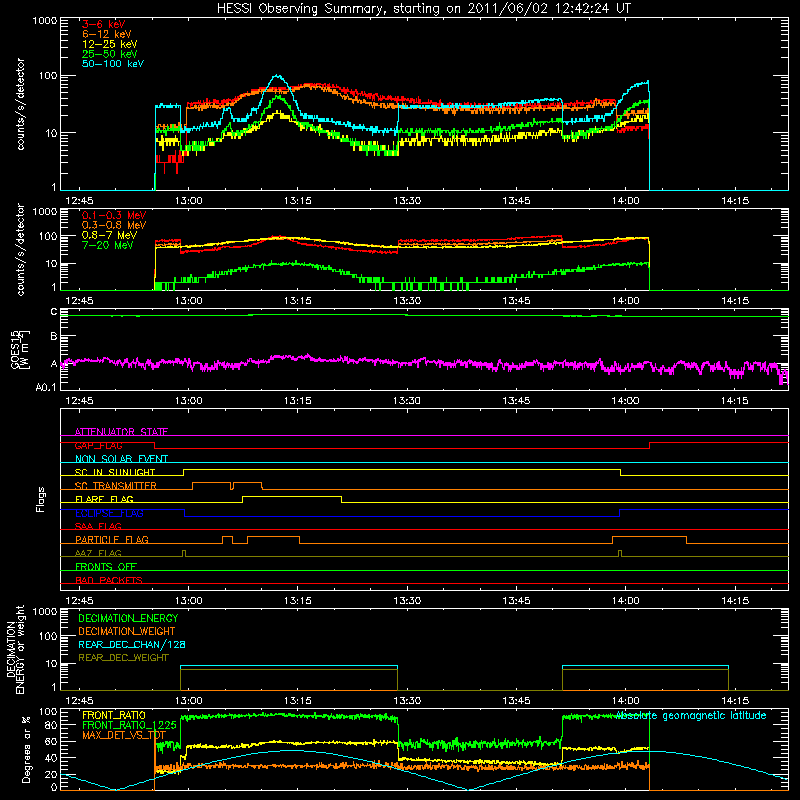Click the 50-100 keV peak near 13:12
The width and height of the screenshot is (800, 800).
point(277,76)
